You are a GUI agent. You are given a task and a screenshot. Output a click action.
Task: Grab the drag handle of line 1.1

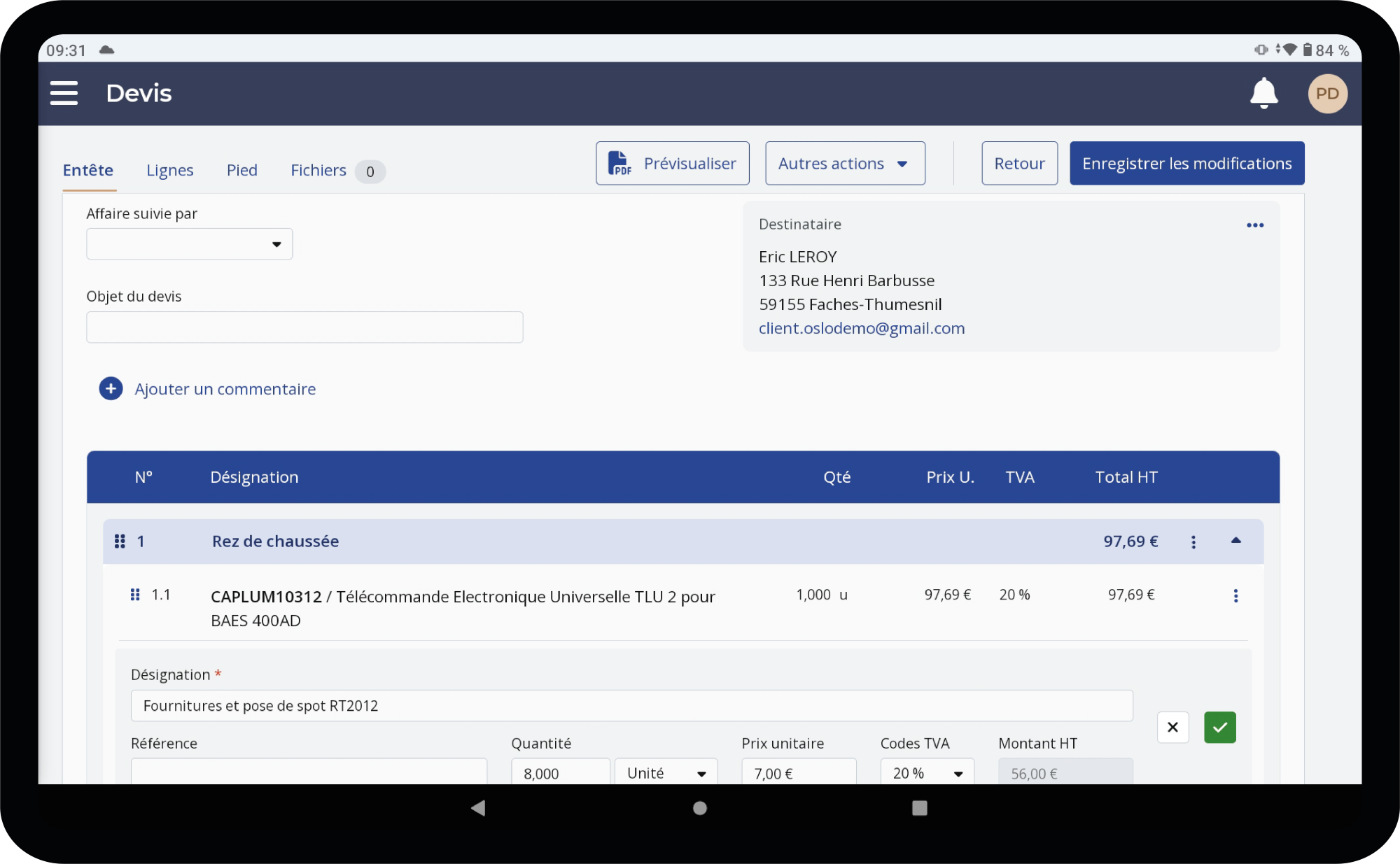[135, 595]
